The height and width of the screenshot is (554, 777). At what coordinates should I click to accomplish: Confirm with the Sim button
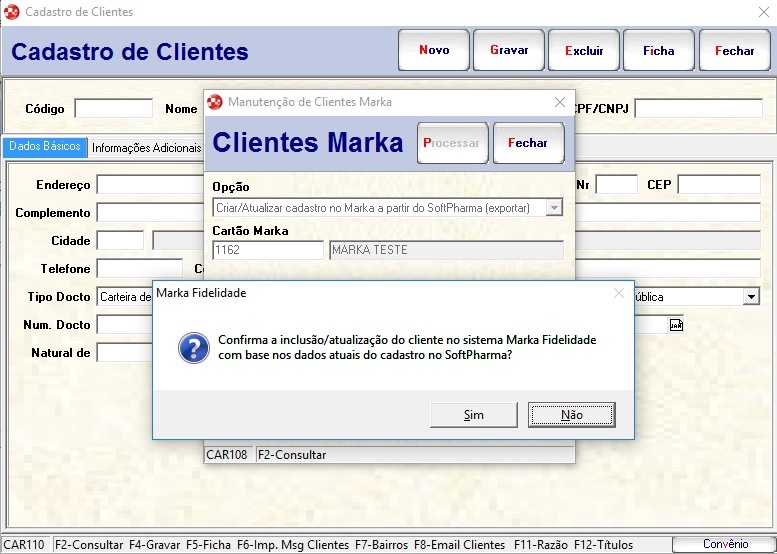474,415
